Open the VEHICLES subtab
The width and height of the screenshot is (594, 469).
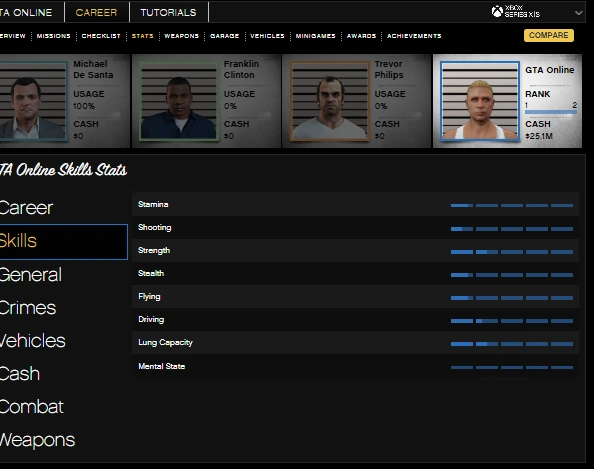pyautogui.click(x=267, y=36)
